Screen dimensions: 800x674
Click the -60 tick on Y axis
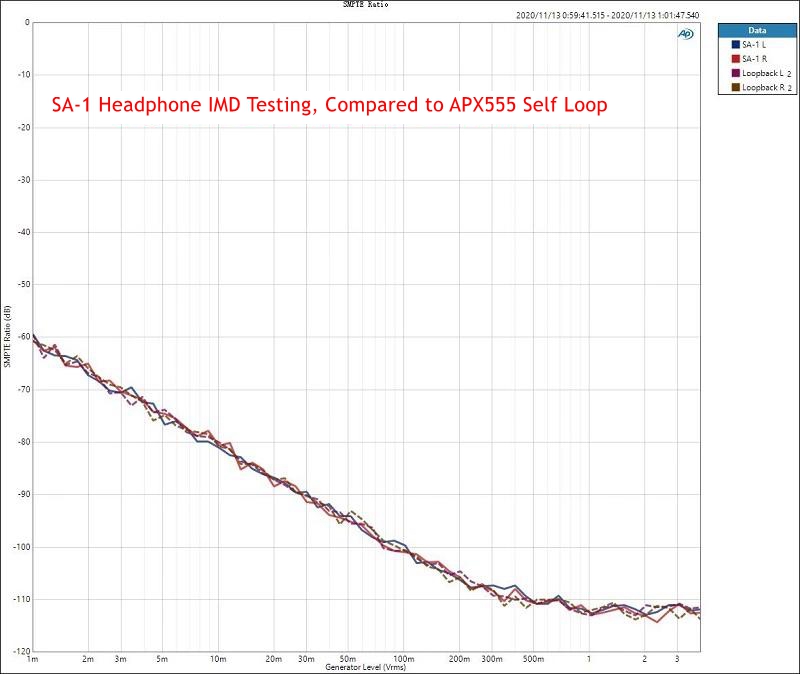(x=20, y=337)
